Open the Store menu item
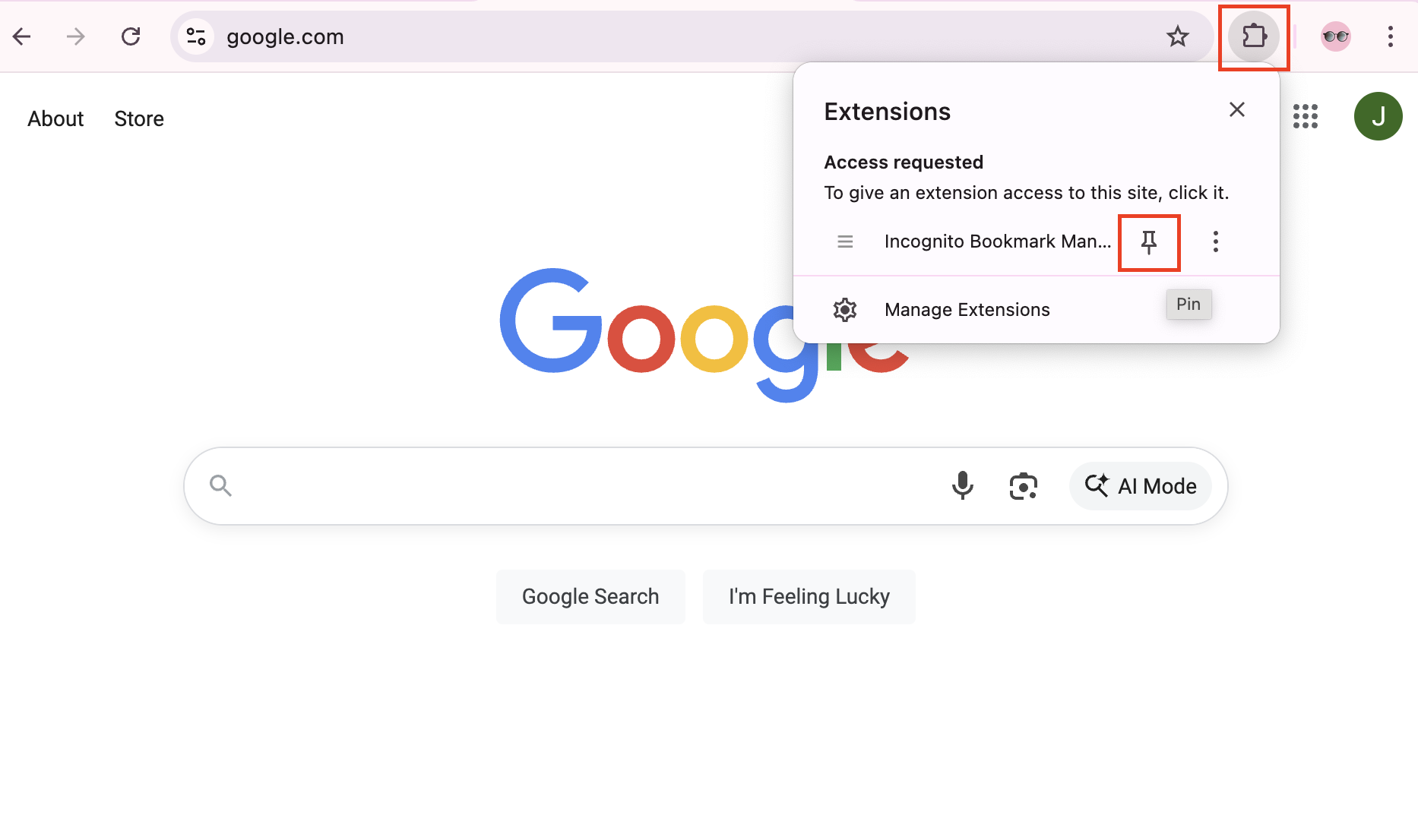 [139, 118]
